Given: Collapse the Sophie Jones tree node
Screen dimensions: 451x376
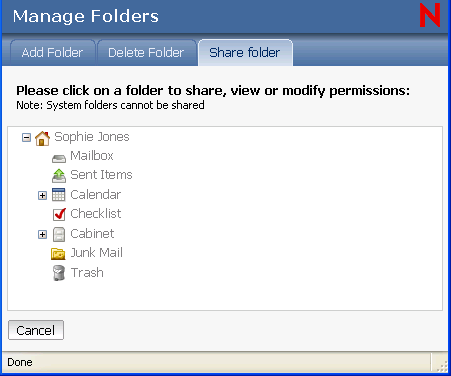Looking at the screenshot, I should [x=26, y=137].
